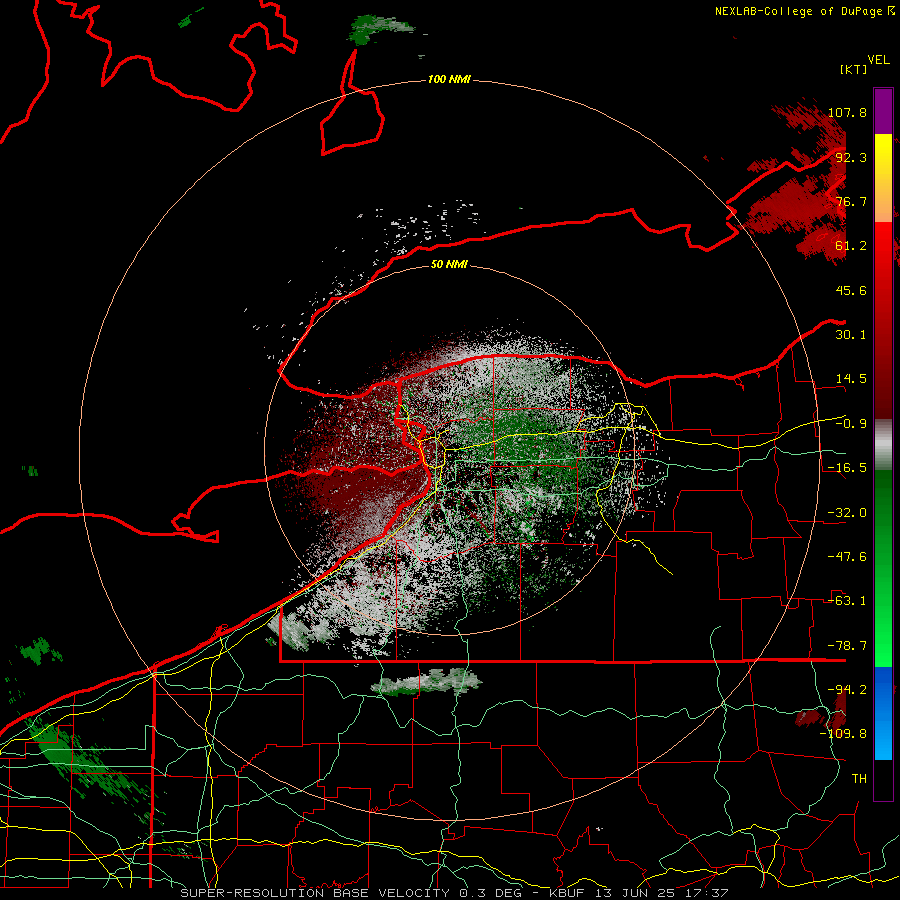Select the -94.2 legend value

tap(847, 689)
